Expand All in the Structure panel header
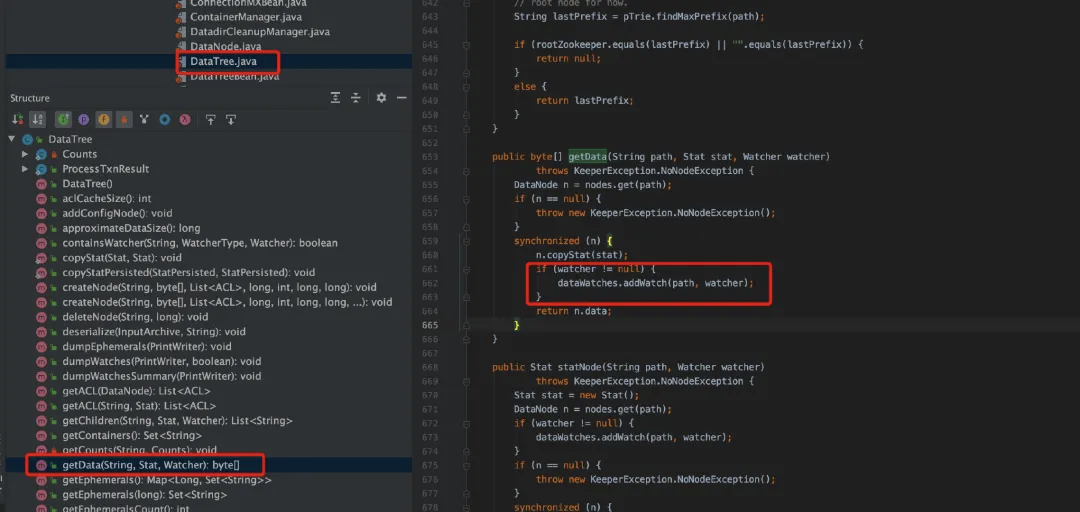The height and width of the screenshot is (512, 1080). (x=335, y=98)
